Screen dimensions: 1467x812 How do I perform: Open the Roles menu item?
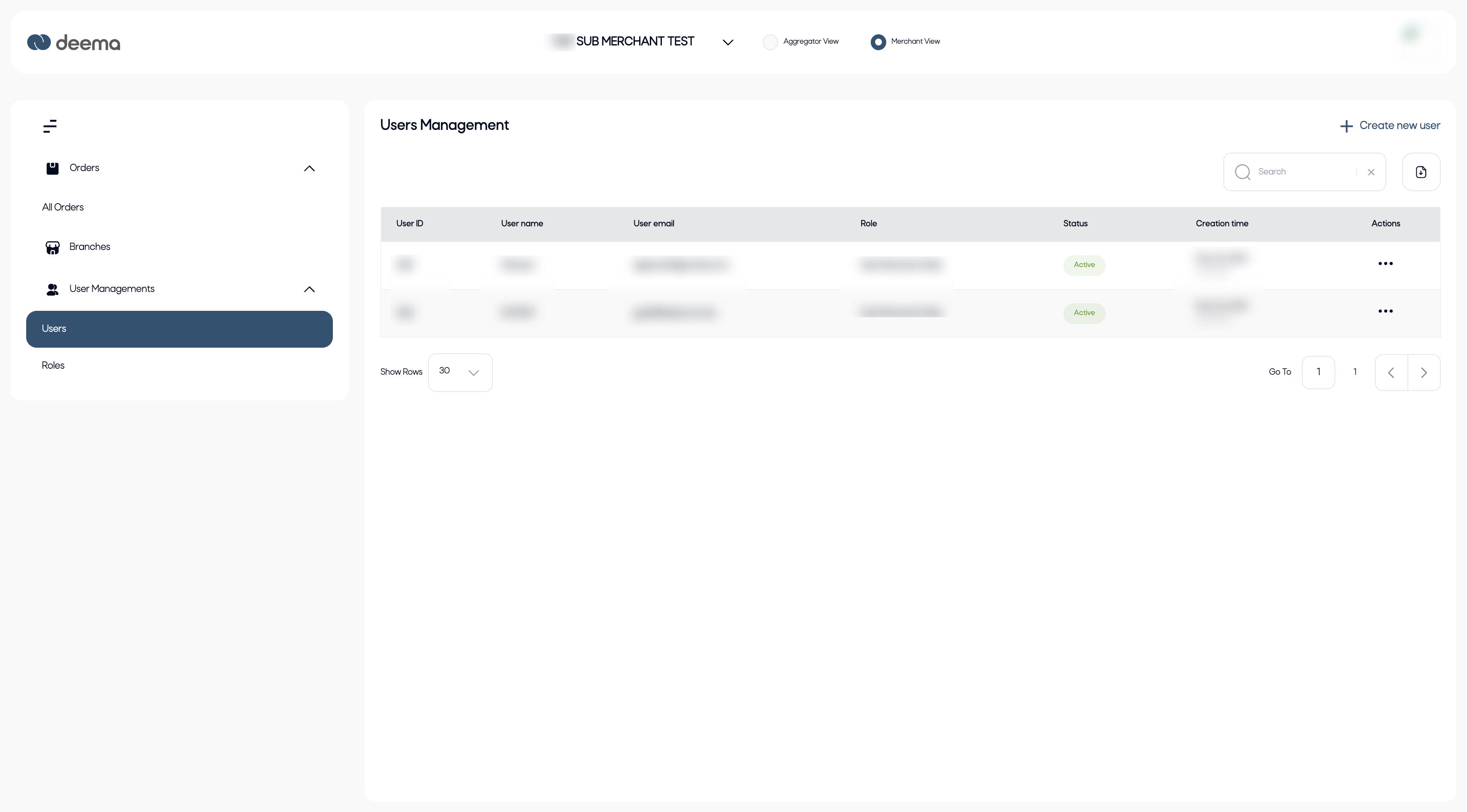pyautogui.click(x=53, y=365)
